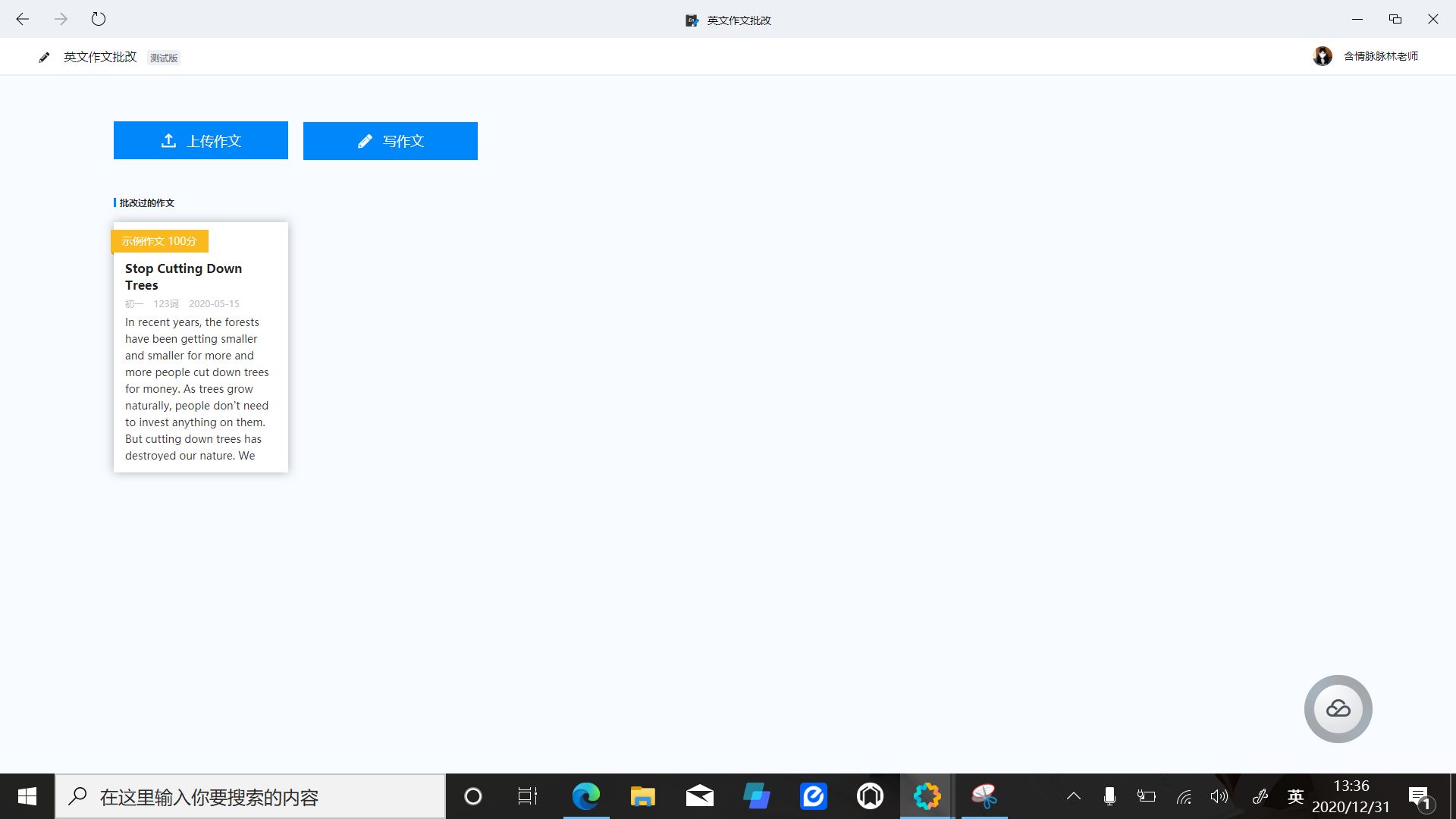Open Task View on the taskbar
Screen dimensions: 1456x819
click(528, 796)
